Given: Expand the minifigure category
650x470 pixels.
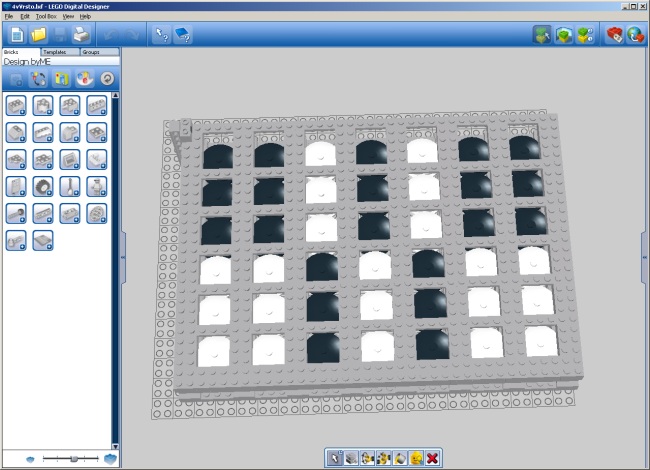Looking at the screenshot, I should [x=97, y=187].
